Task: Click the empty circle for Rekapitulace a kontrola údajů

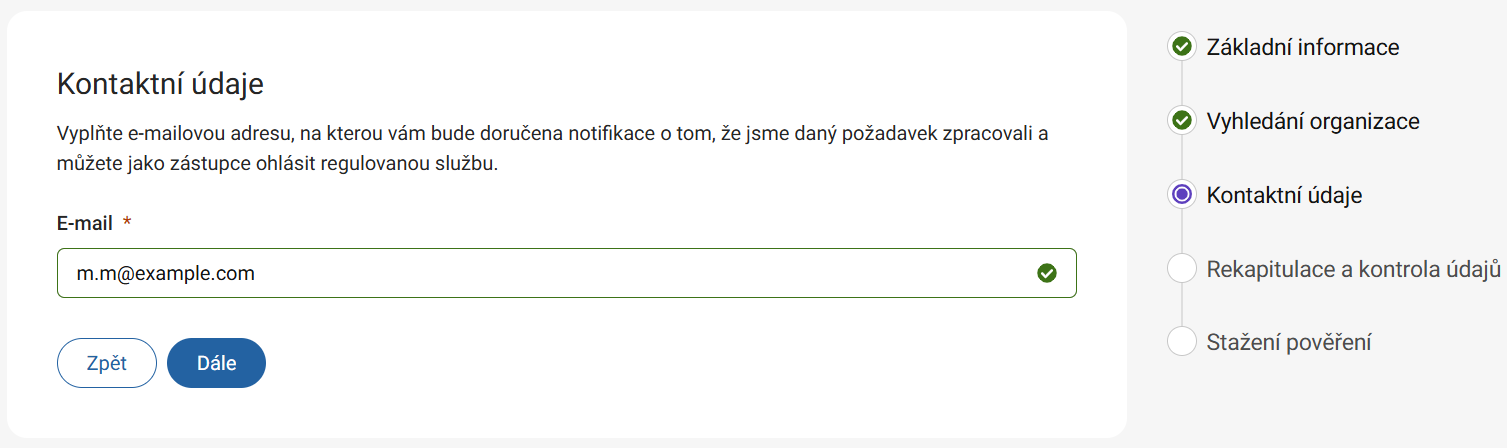Action: pyautogui.click(x=1181, y=269)
